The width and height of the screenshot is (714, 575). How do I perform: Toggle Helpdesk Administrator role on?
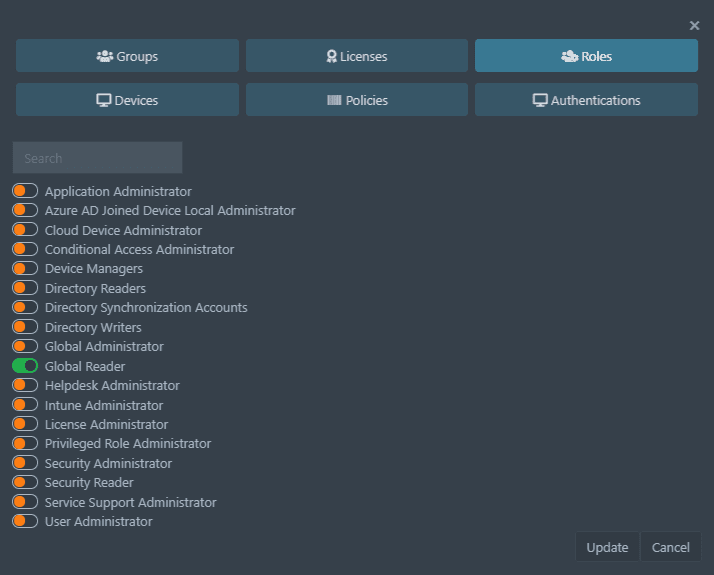(x=25, y=386)
